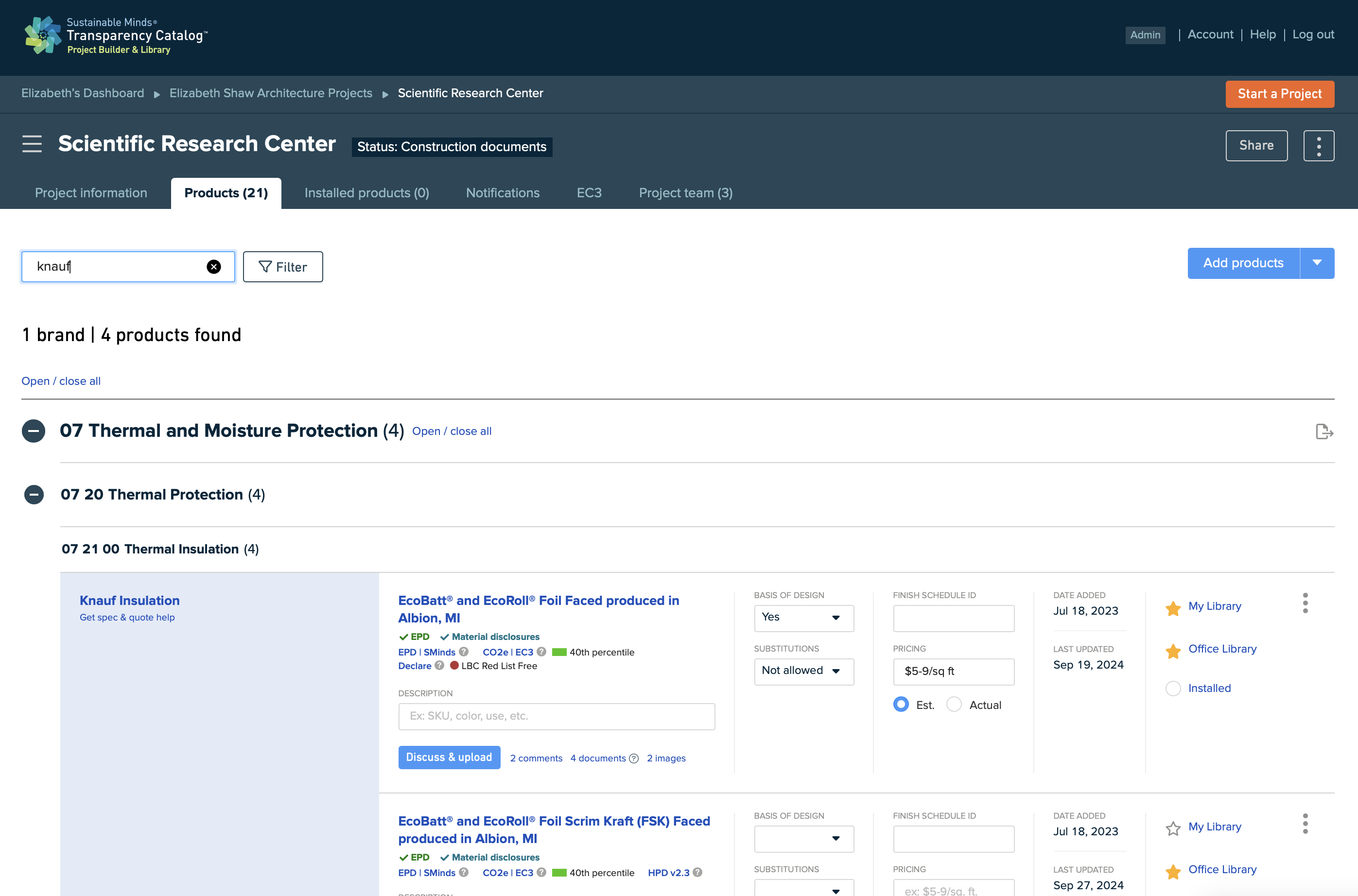The height and width of the screenshot is (896, 1358).
Task: Open Knauf Insulation brand link
Action: click(x=130, y=601)
